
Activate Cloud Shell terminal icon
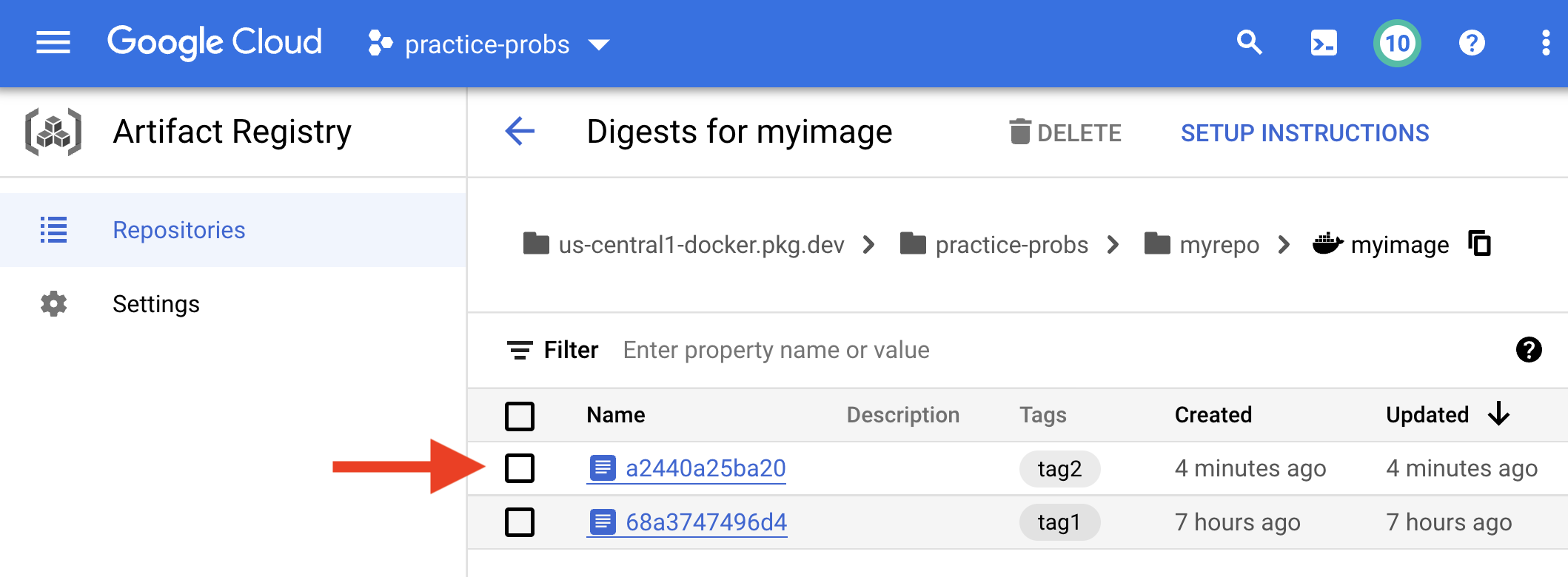pos(1324,43)
